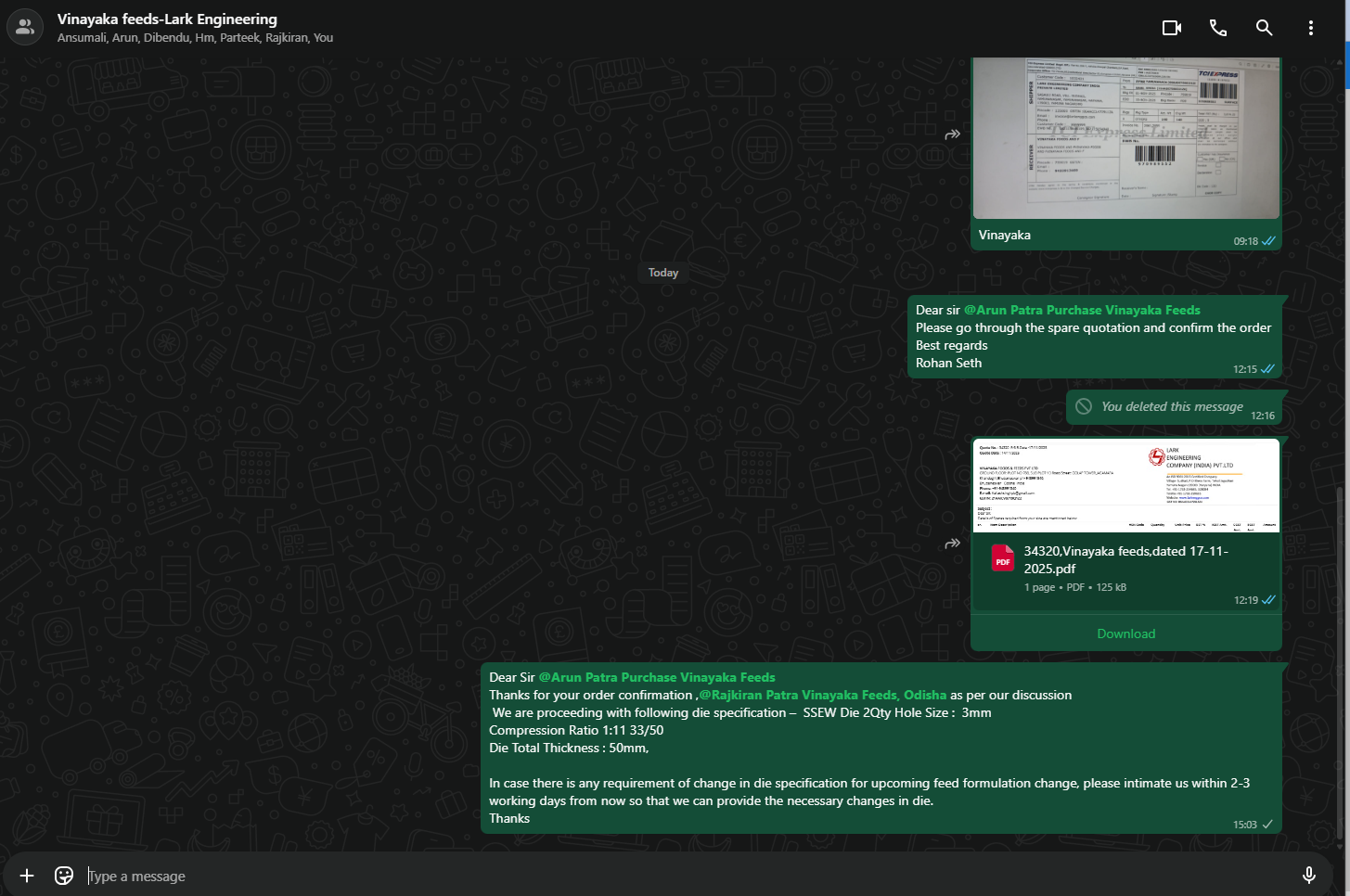Forward the PDF quotation message

click(952, 544)
